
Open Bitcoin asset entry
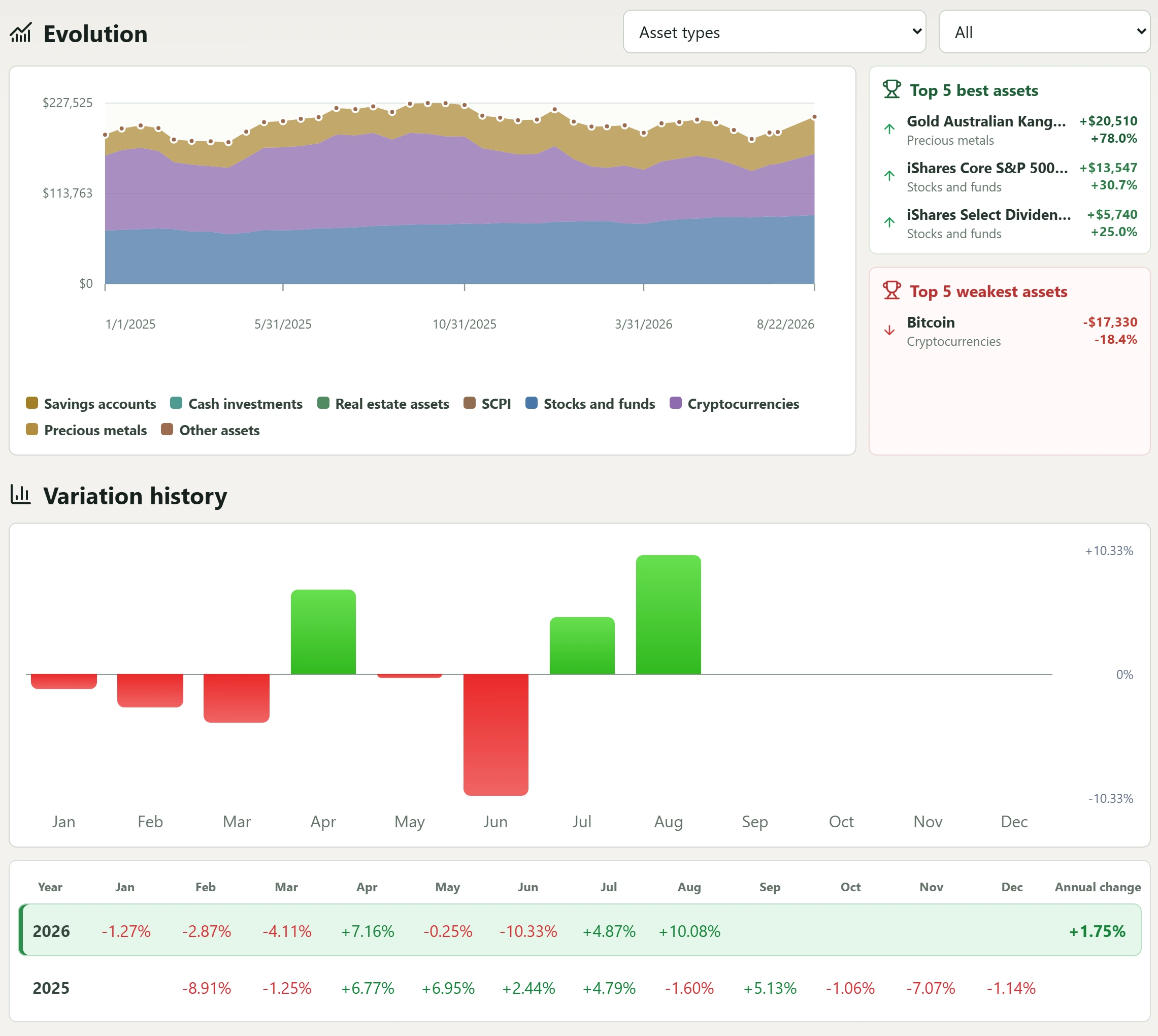[1010, 331]
